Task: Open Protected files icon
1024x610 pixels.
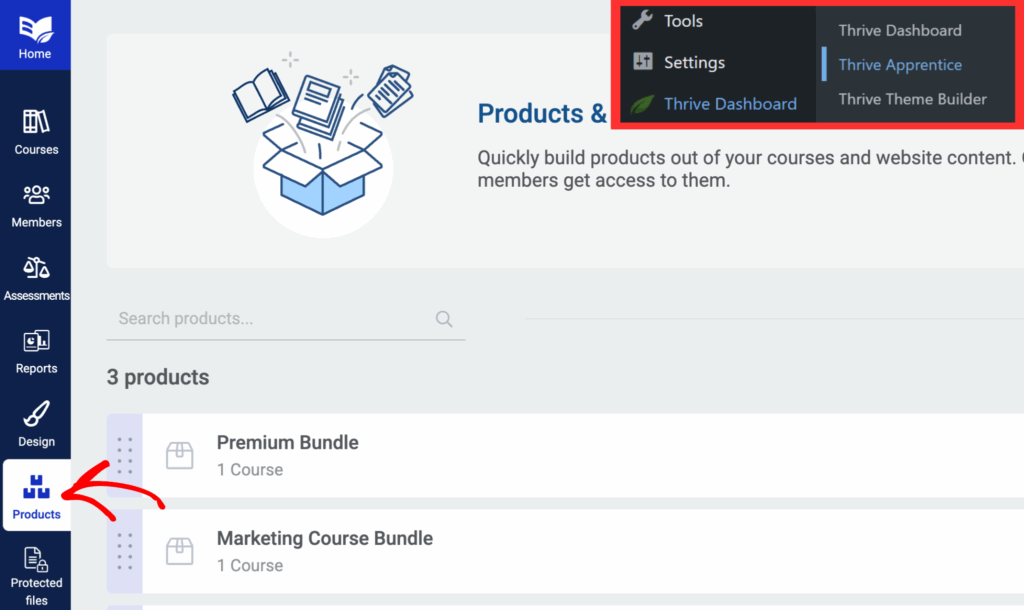Action: pos(36,560)
